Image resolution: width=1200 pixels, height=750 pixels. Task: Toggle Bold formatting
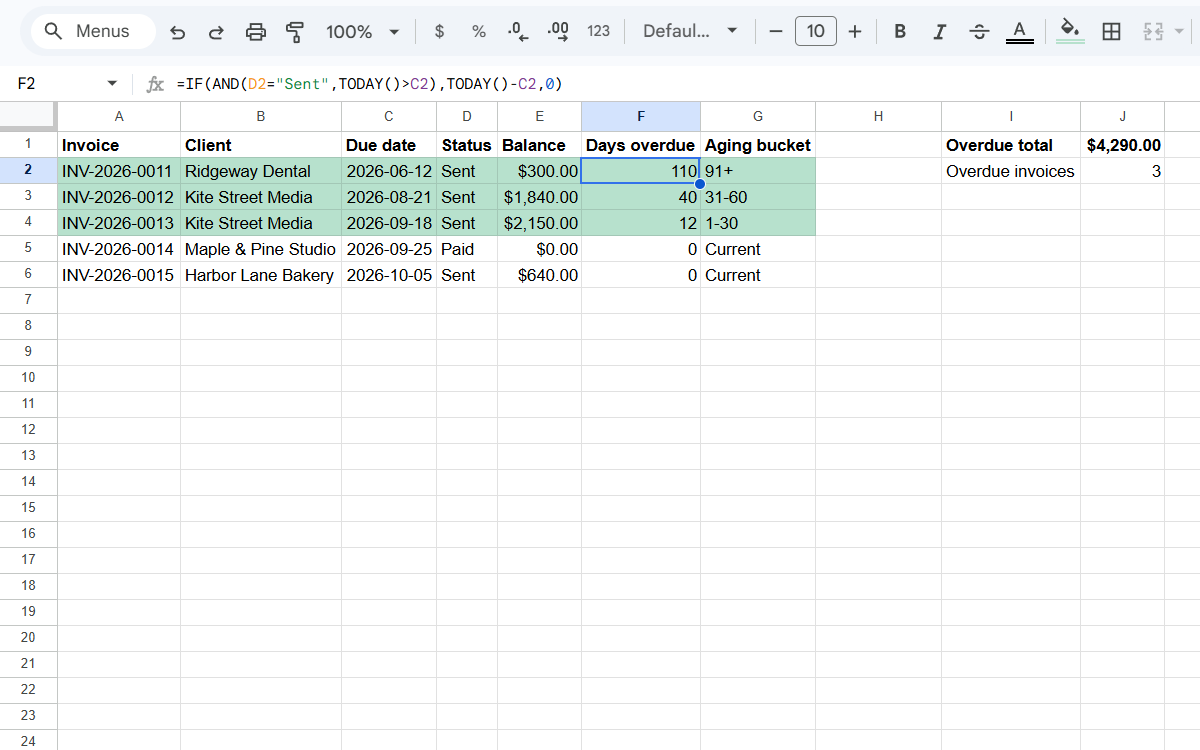click(900, 32)
